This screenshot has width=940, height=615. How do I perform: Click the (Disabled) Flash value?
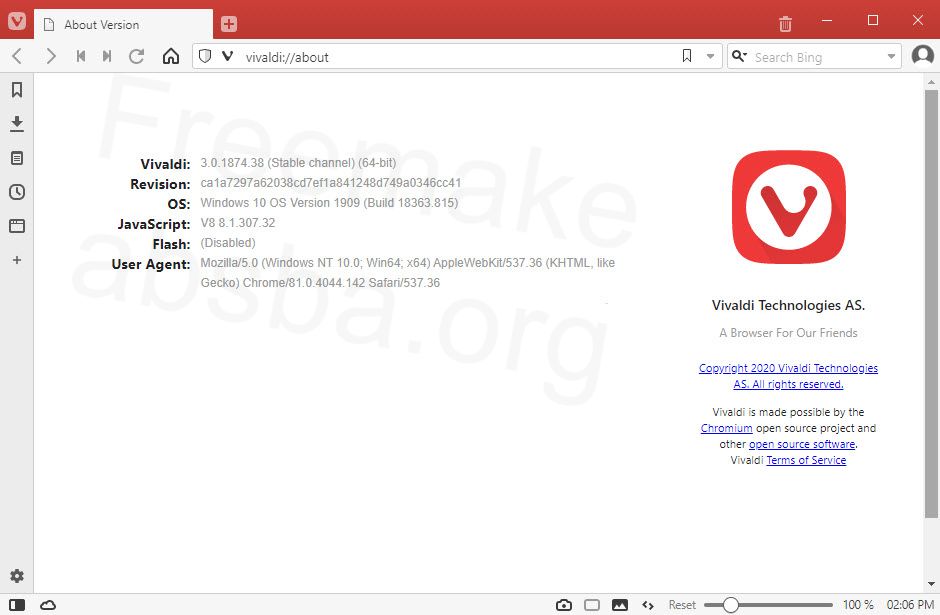pyautogui.click(x=228, y=243)
